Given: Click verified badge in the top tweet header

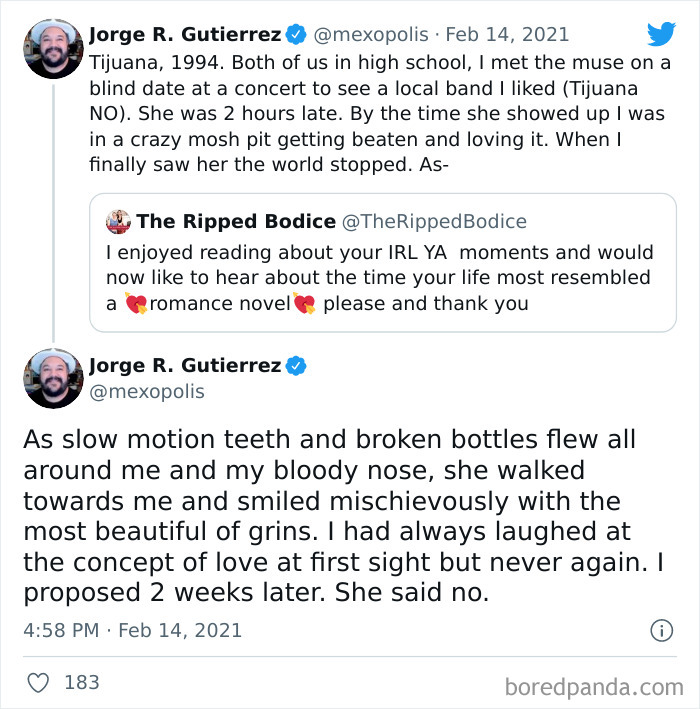Looking at the screenshot, I should [296, 35].
